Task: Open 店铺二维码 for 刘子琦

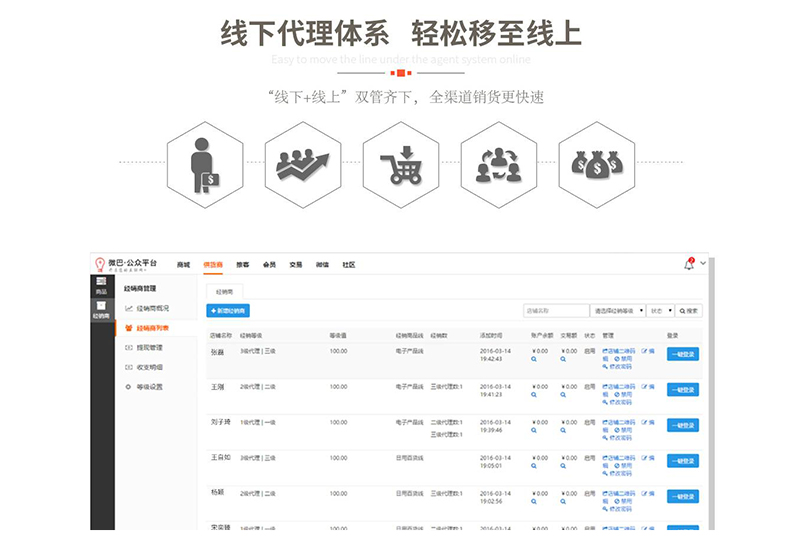Action: 619,423
